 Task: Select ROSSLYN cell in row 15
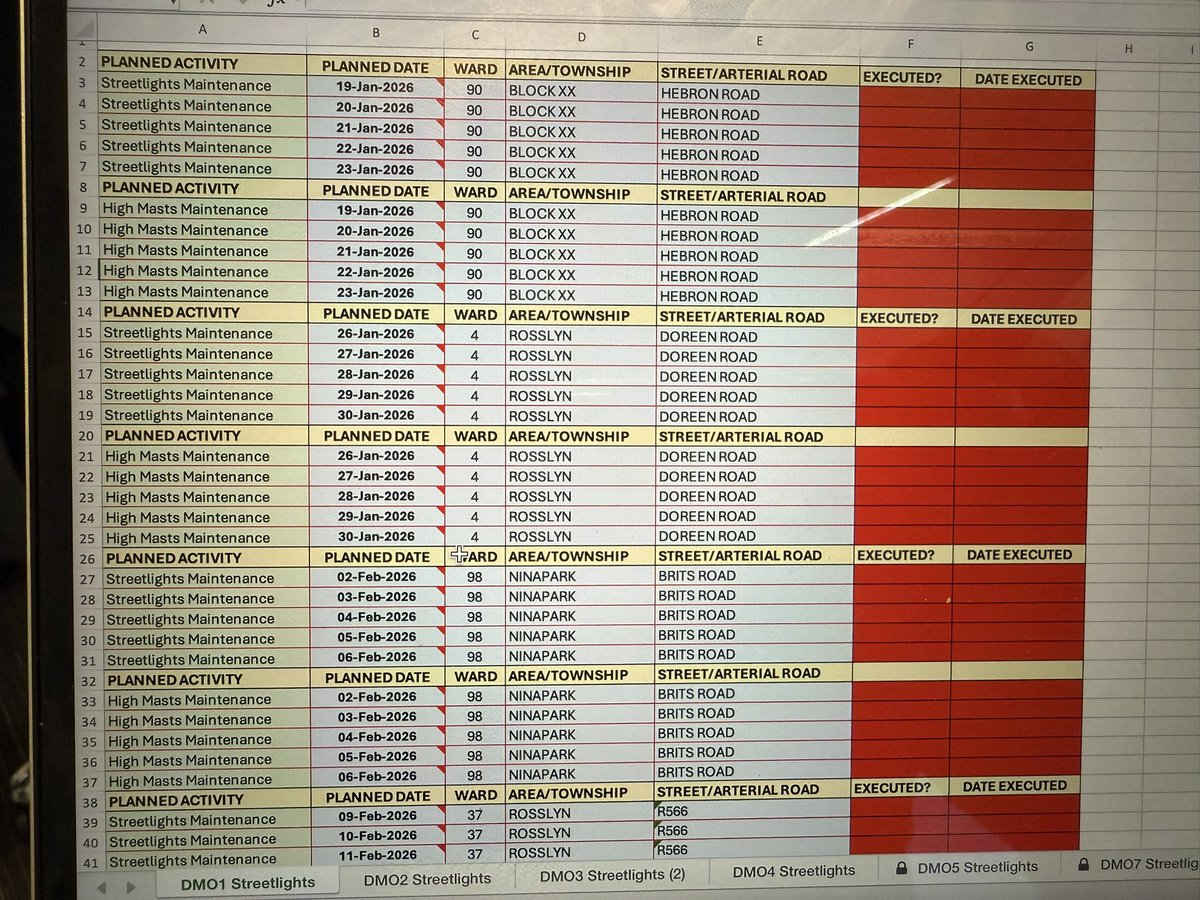click(582, 336)
